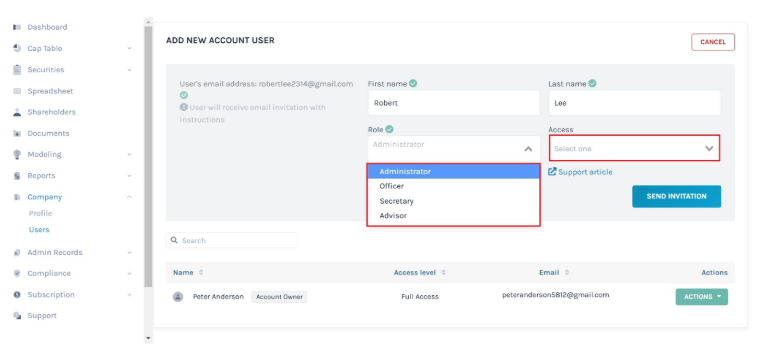The width and height of the screenshot is (762, 363).
Task: Sort table by Email column arrows
Action: 567,273
